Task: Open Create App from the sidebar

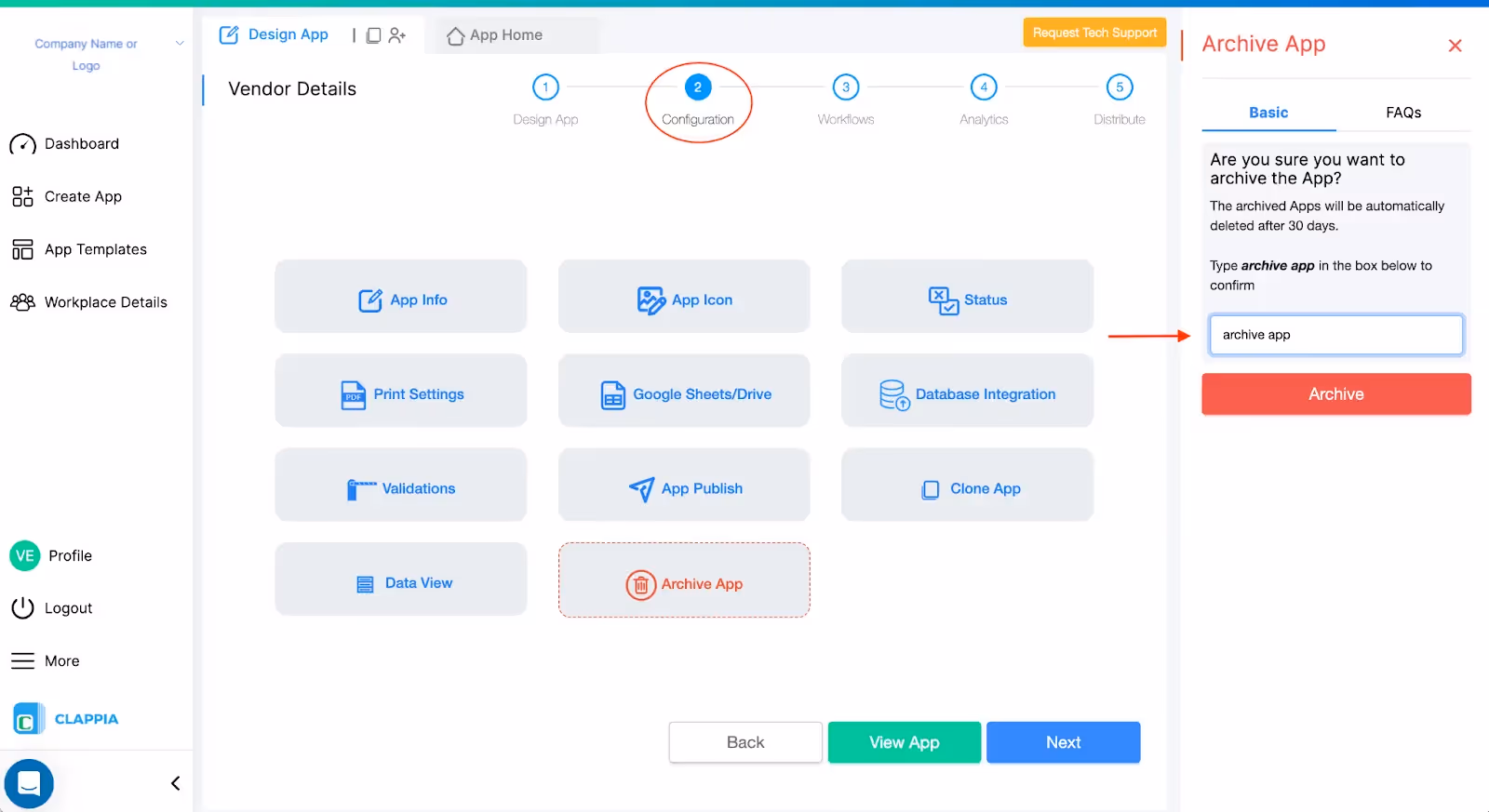Action: pyautogui.click(x=83, y=196)
